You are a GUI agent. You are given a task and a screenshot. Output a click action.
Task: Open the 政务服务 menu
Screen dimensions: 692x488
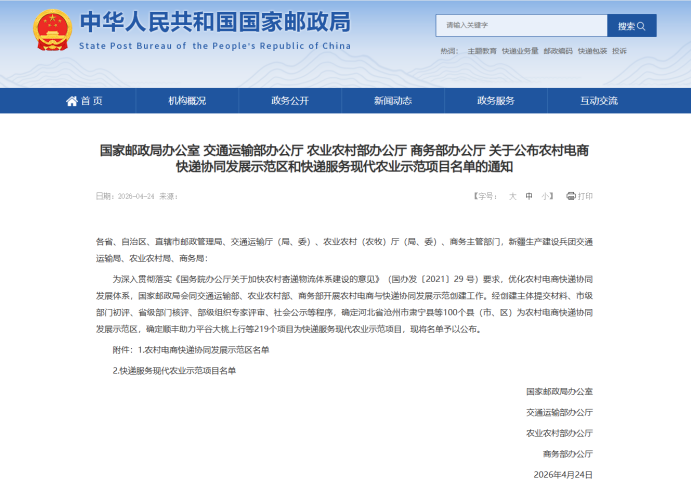496,101
